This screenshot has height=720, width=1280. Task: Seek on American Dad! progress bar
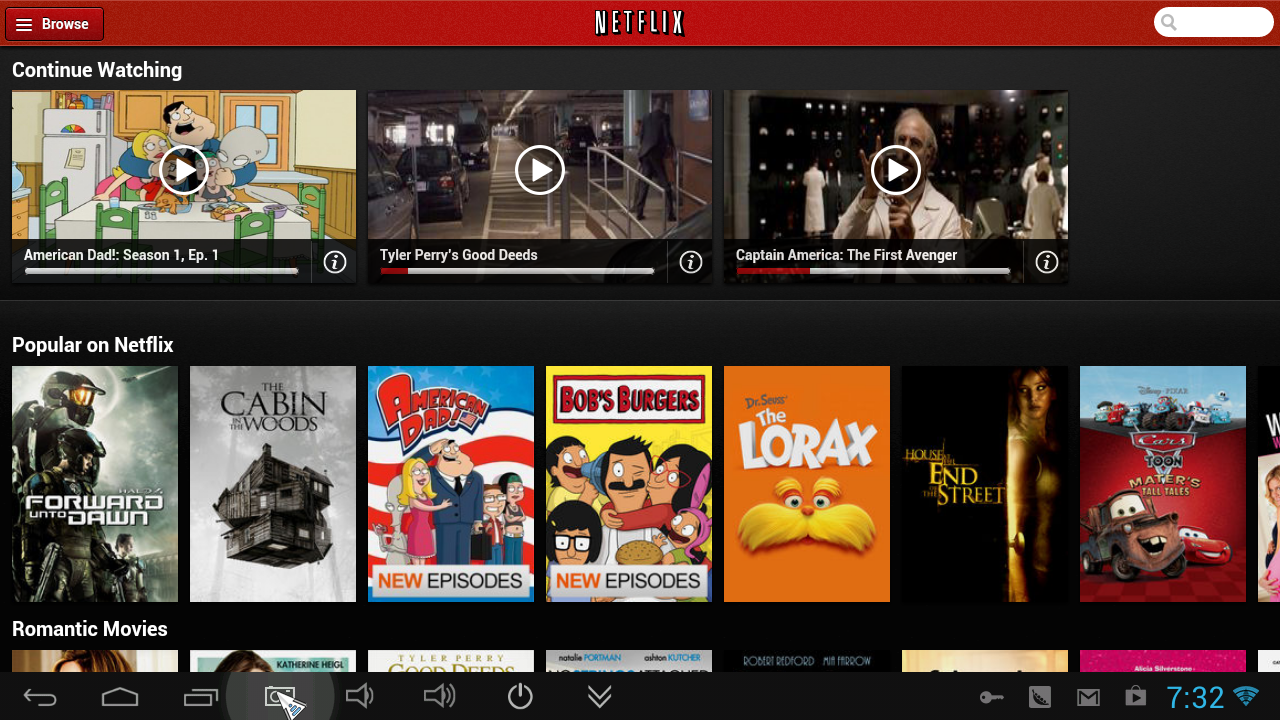pos(161,271)
